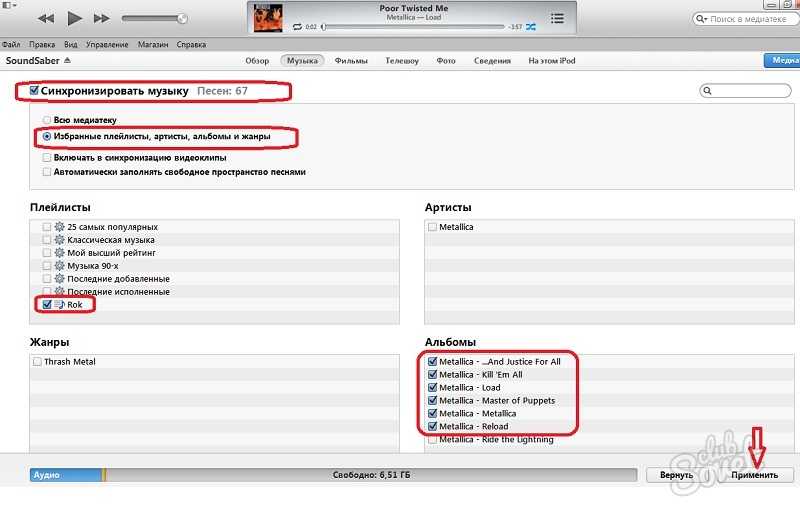Screen dimensions: 800x532
Task: Switch to the Музыка tab
Action: pyautogui.click(x=302, y=61)
